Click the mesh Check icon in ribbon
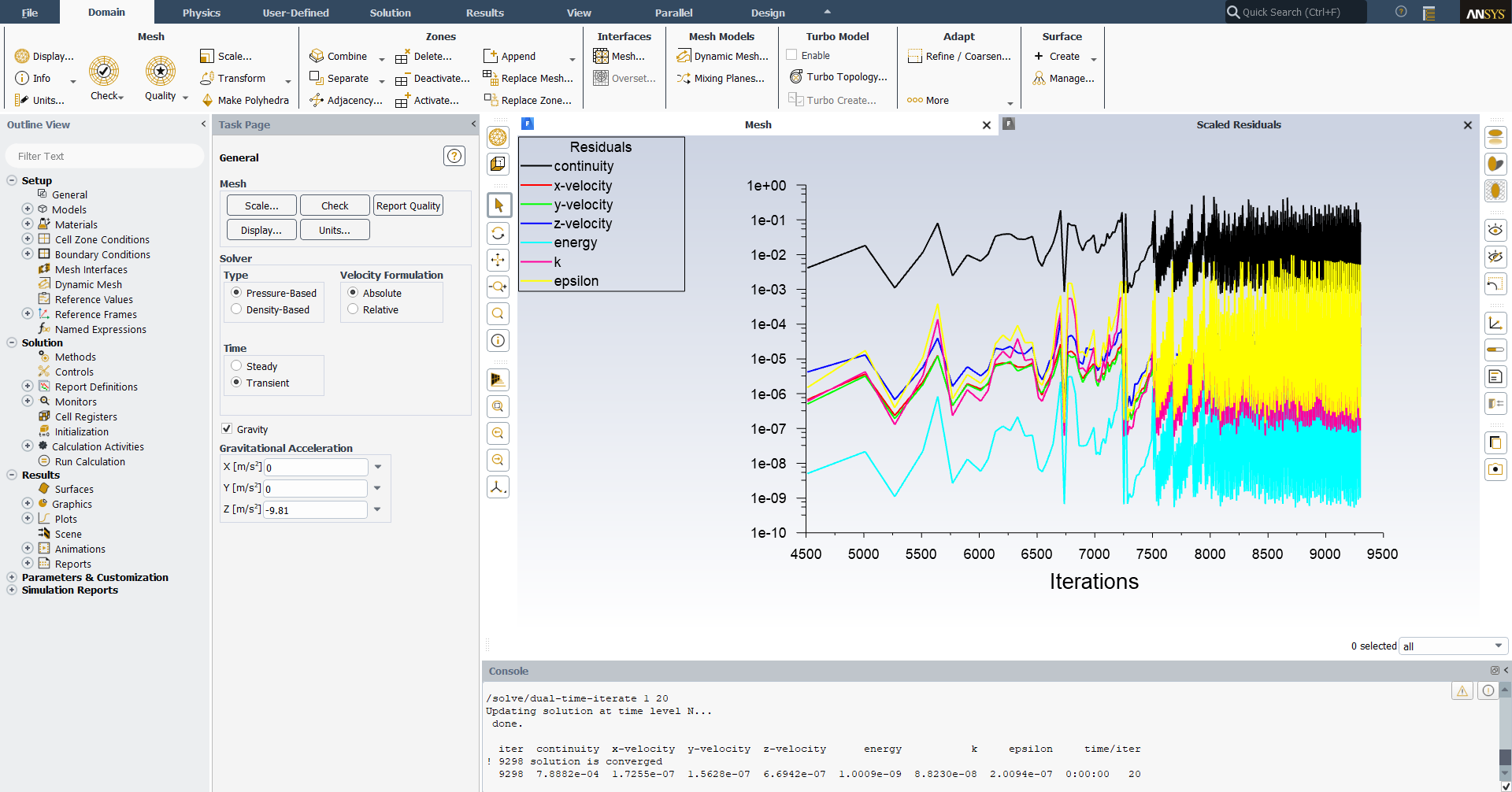Viewport: 1512px width, 792px height. click(104, 72)
